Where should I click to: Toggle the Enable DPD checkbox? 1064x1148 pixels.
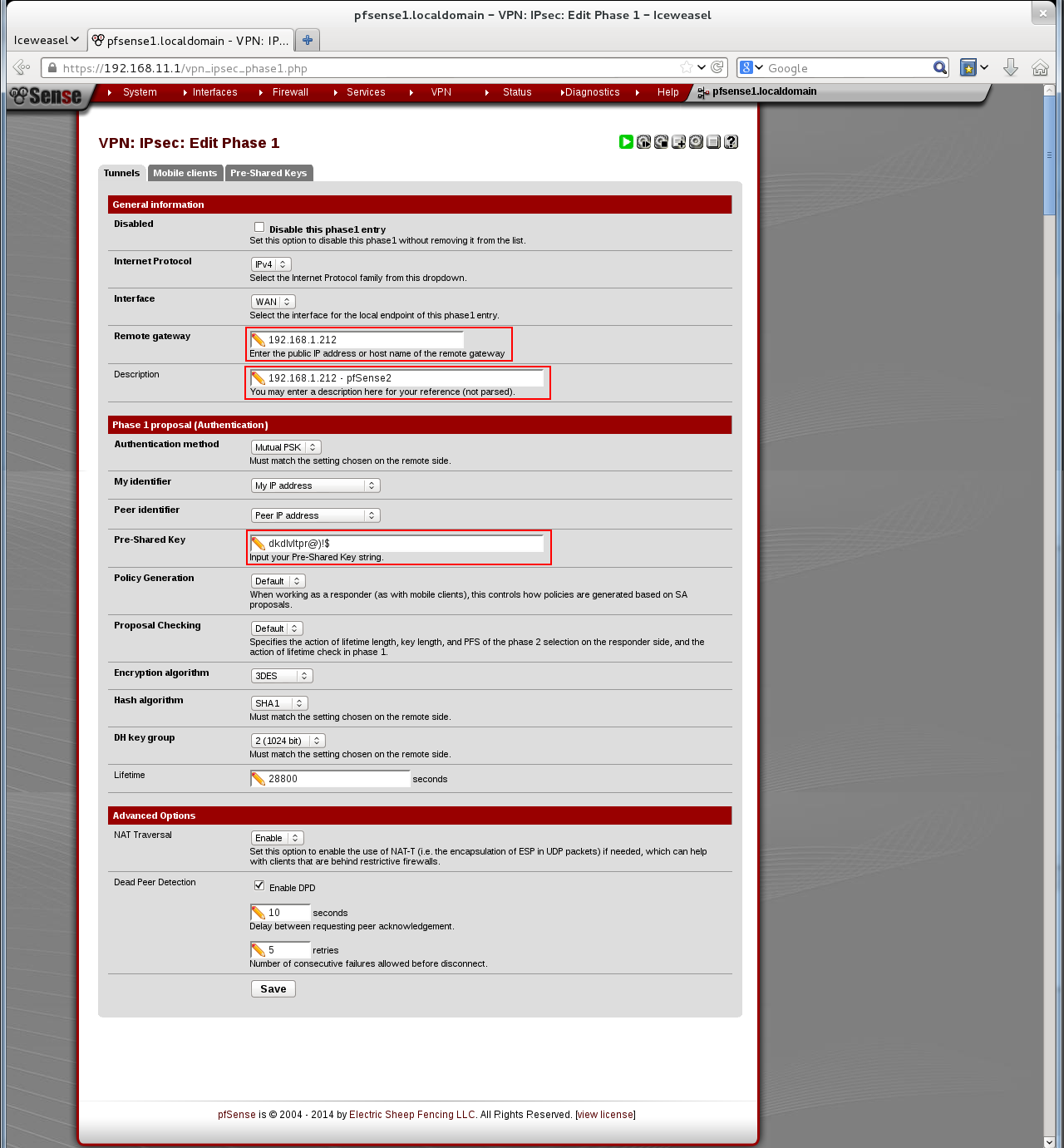point(259,885)
